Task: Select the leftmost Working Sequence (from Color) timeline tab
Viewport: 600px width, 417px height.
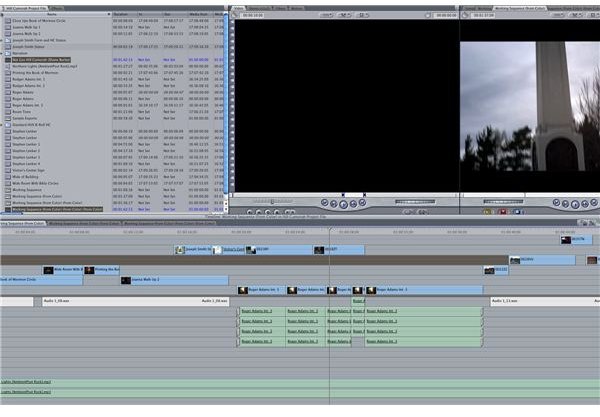Action: point(23,223)
